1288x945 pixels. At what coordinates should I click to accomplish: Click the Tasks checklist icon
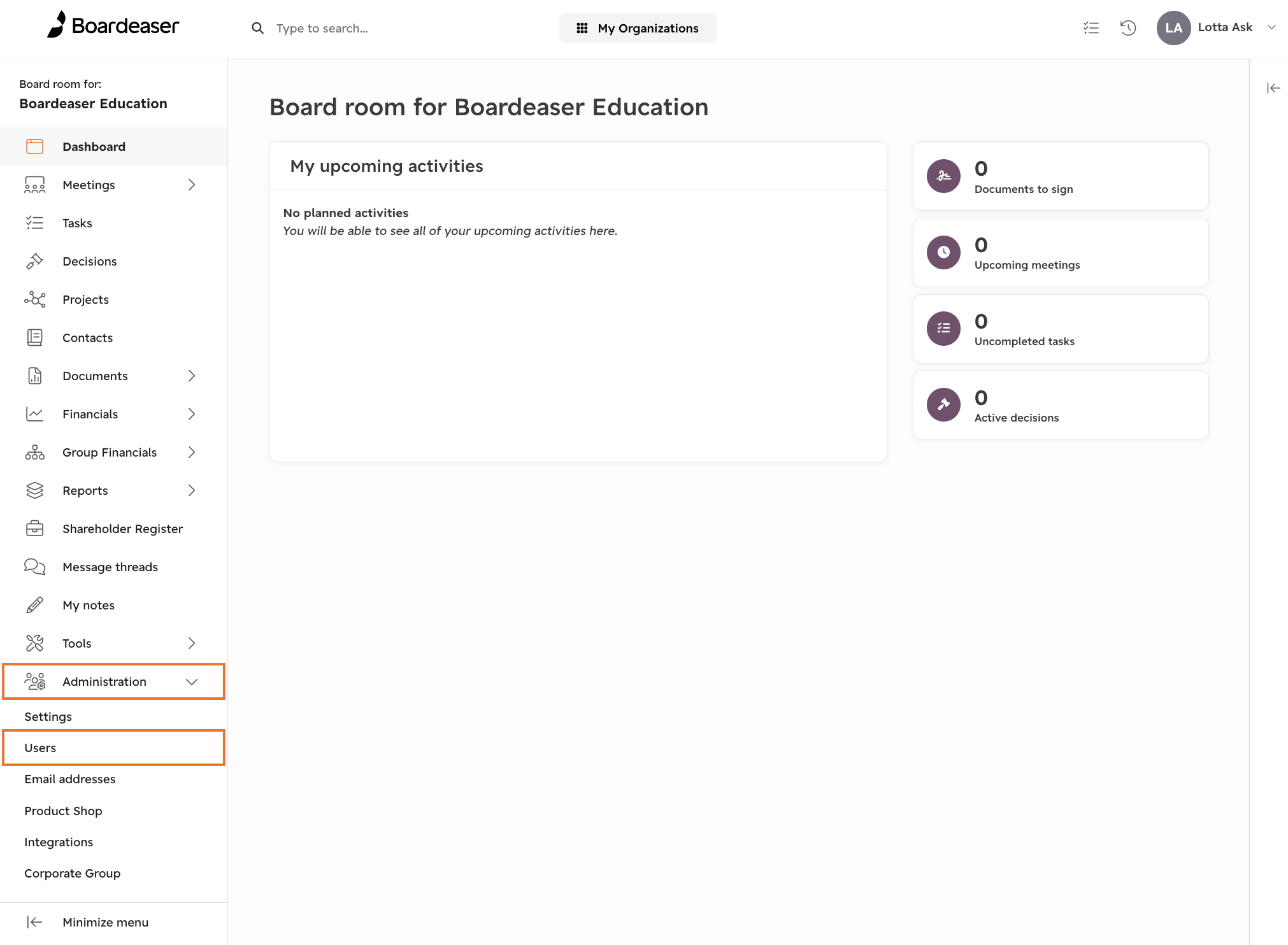(x=34, y=223)
